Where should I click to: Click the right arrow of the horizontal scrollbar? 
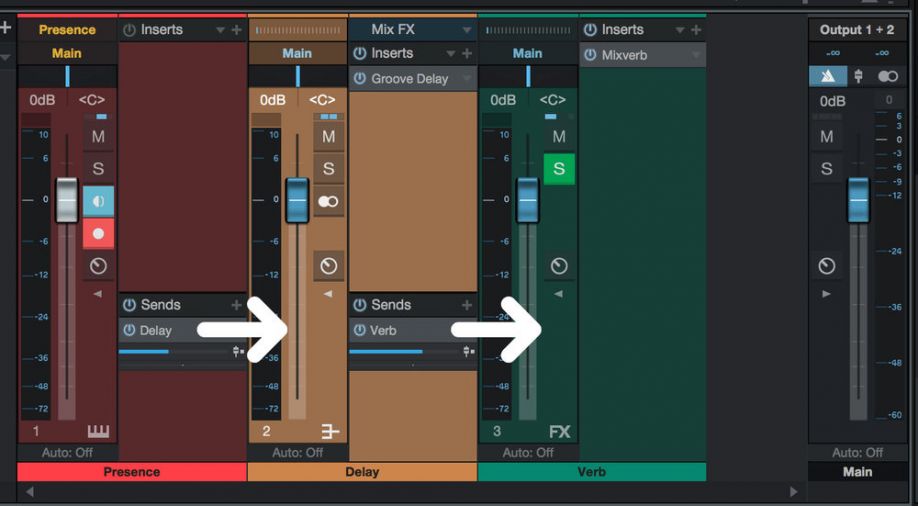794,492
